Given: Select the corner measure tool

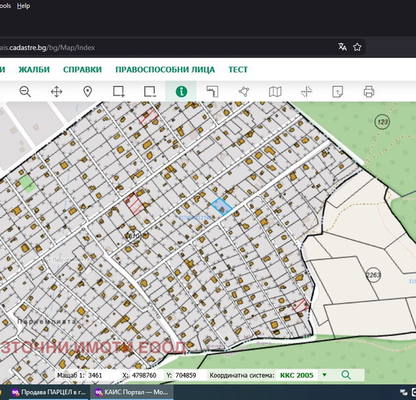Looking at the screenshot, I should coord(212,91).
